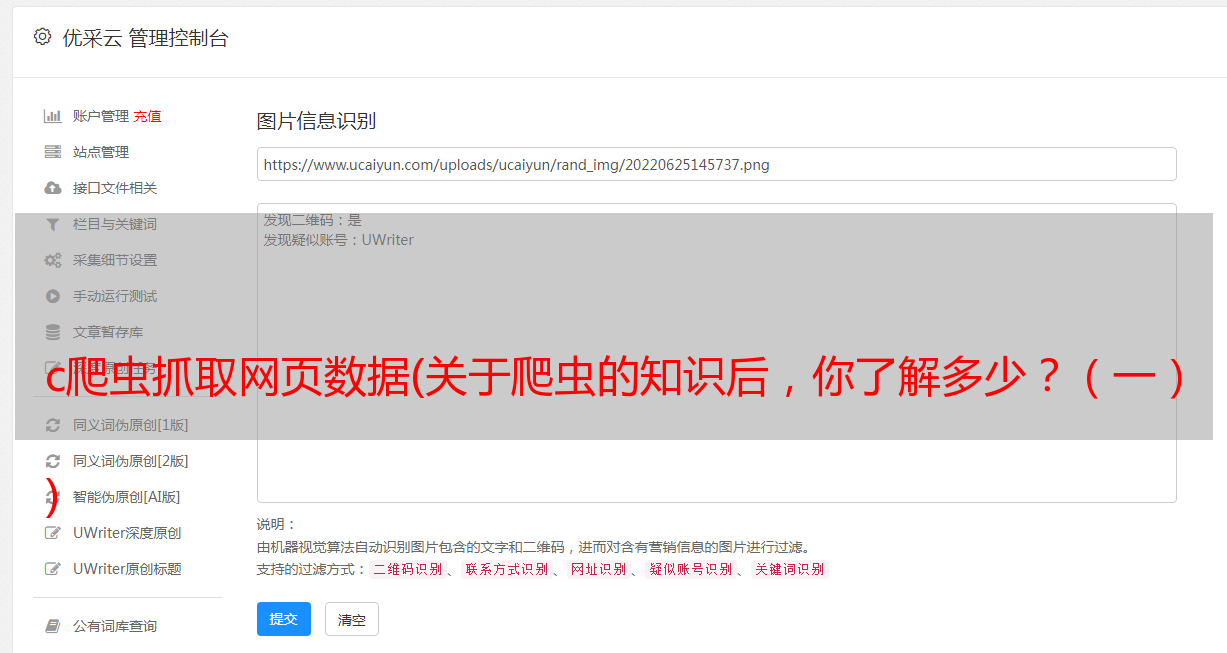Click the refresh icon for 同义词伪原创[2版]

53,461
